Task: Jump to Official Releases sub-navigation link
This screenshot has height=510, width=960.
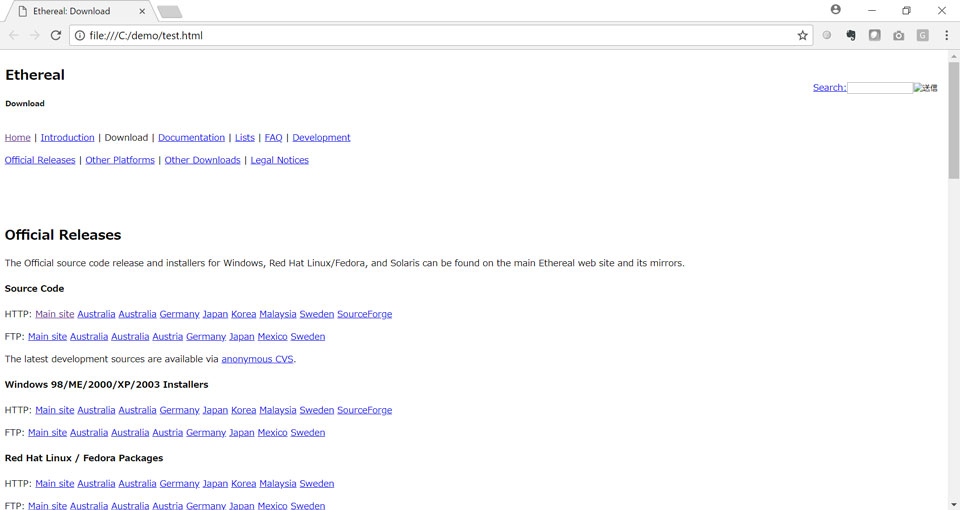Action: coord(40,160)
